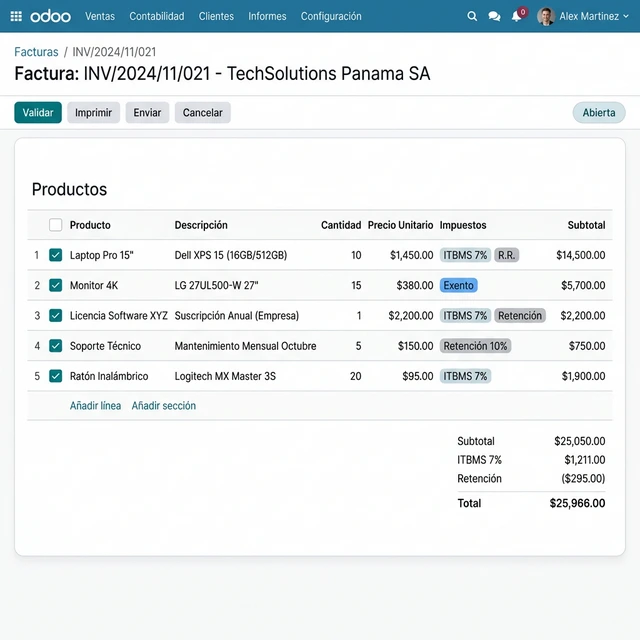The height and width of the screenshot is (640, 640).
Task: Click the Abierta status badge
Action: click(x=598, y=113)
